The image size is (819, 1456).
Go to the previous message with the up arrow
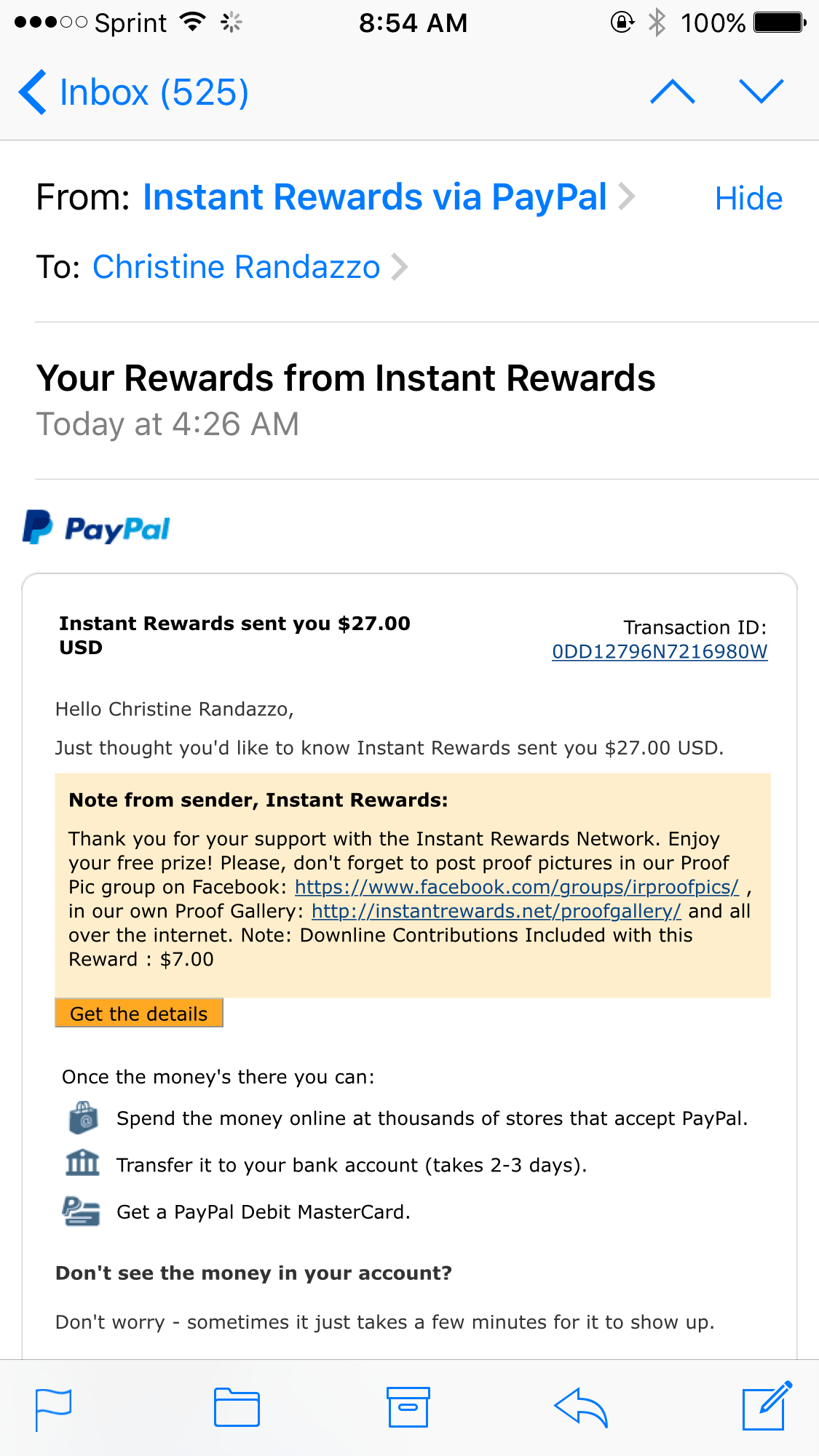673,92
